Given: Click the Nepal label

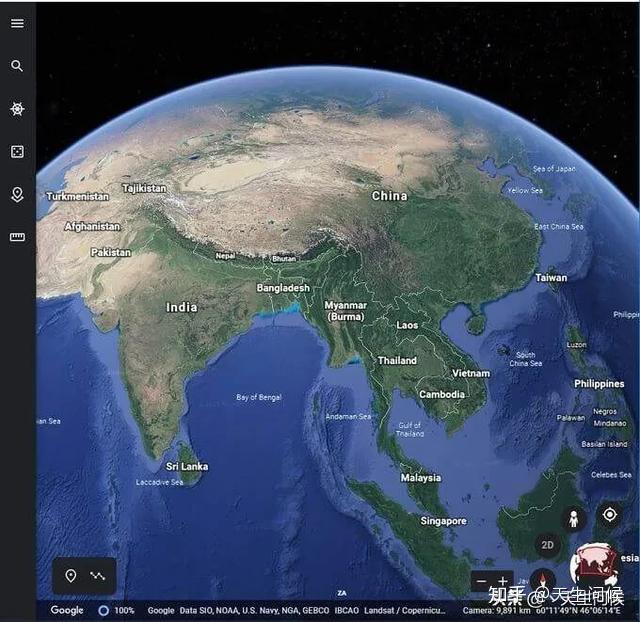Looking at the screenshot, I should pos(225,256).
